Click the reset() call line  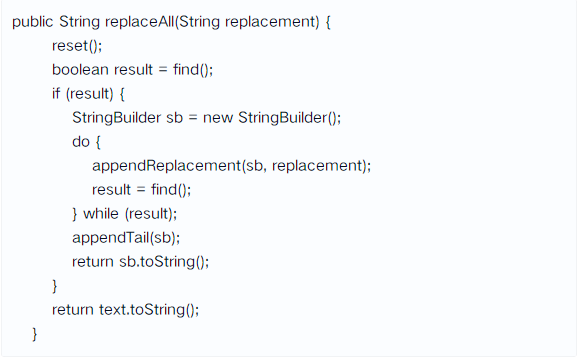click(x=77, y=46)
